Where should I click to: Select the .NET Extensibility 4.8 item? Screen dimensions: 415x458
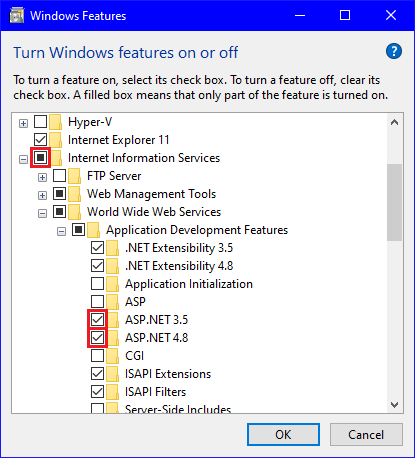(179, 266)
